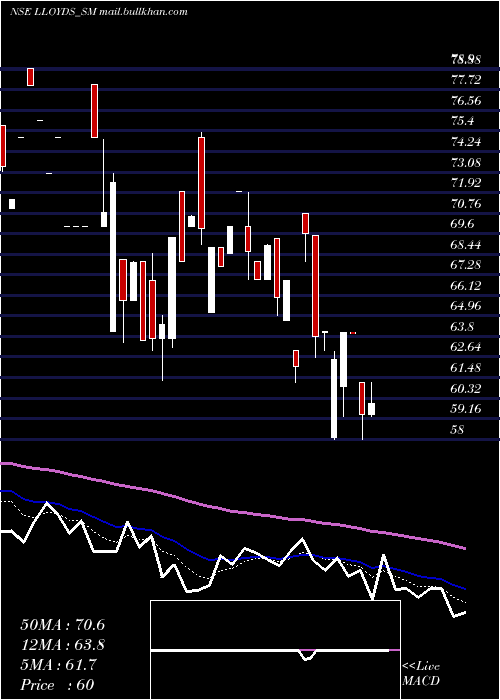Screen dimensions: 500x700
Task: Click the 64.96 price axis label
Action: [466, 306]
